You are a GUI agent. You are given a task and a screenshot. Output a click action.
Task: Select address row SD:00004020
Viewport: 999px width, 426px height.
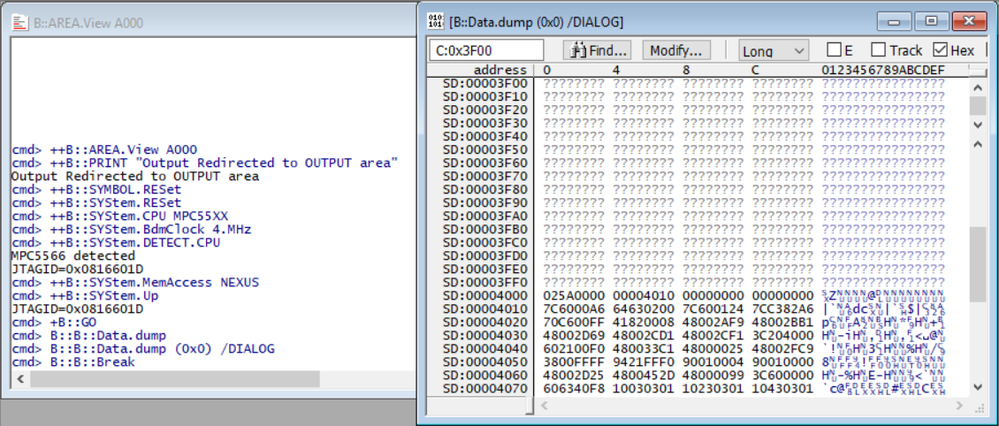485,322
